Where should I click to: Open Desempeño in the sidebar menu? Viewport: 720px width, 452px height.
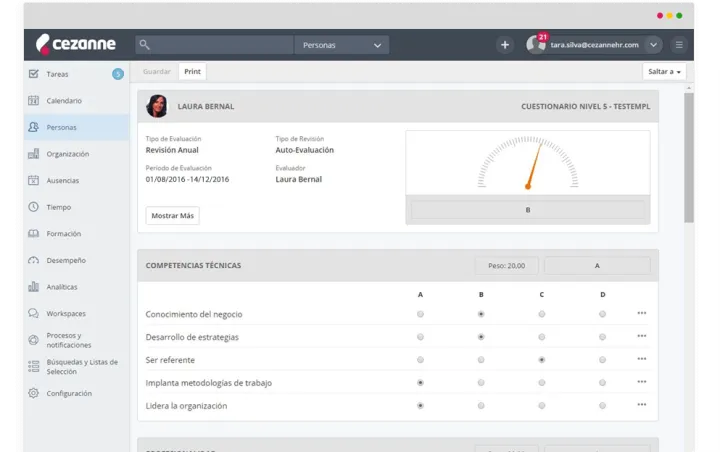[65, 260]
